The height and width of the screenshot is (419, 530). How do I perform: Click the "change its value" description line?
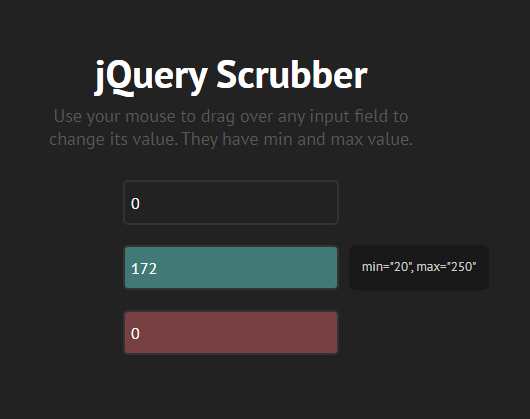point(231,139)
